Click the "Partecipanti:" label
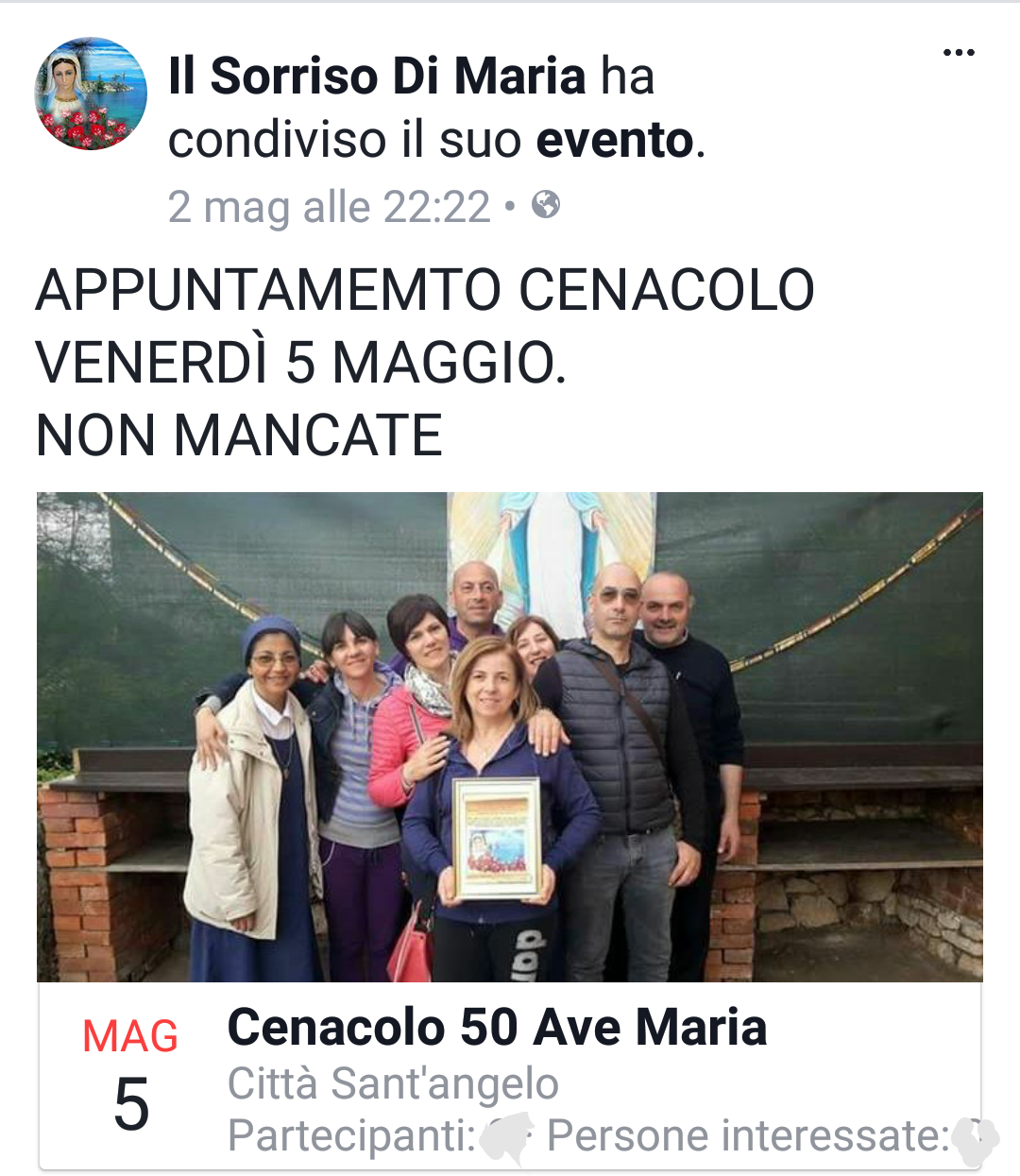The height and width of the screenshot is (1176, 1020). (351, 1135)
